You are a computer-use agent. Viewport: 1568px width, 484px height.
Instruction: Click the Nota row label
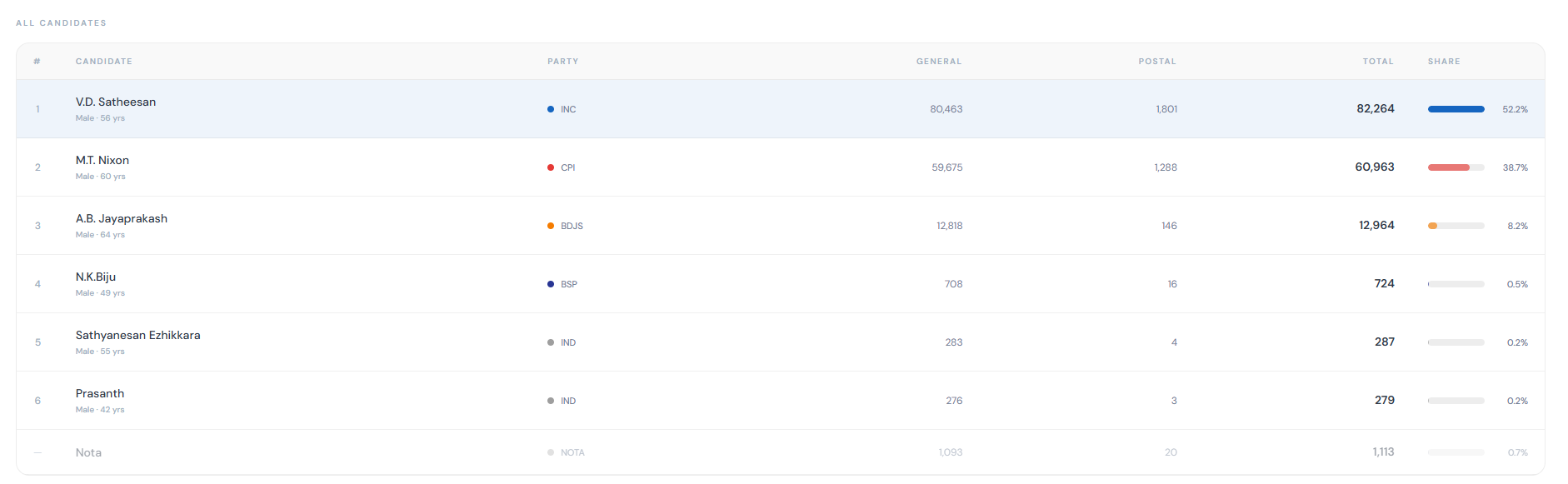[88, 452]
